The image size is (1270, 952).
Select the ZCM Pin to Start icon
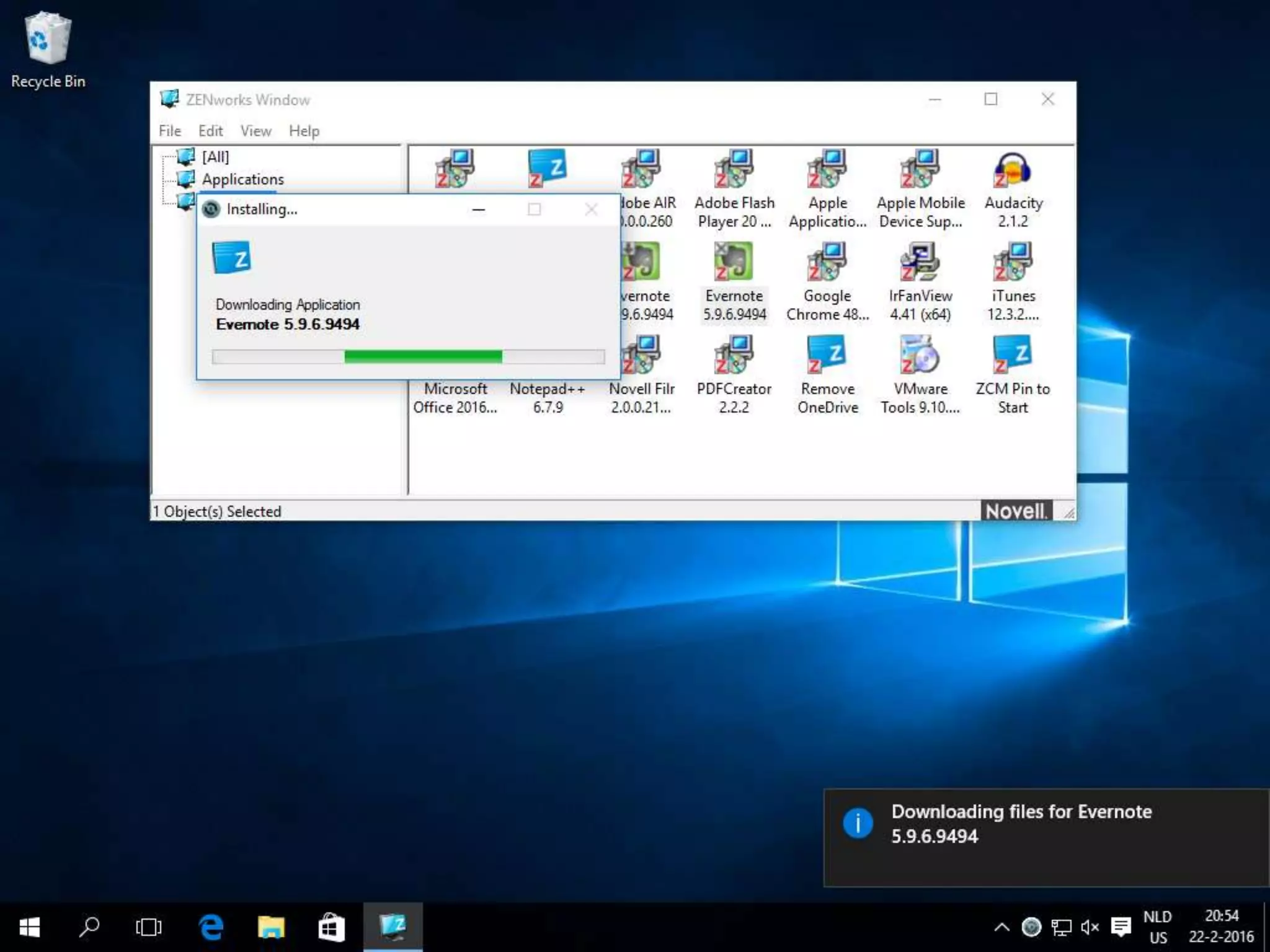pyautogui.click(x=1013, y=354)
